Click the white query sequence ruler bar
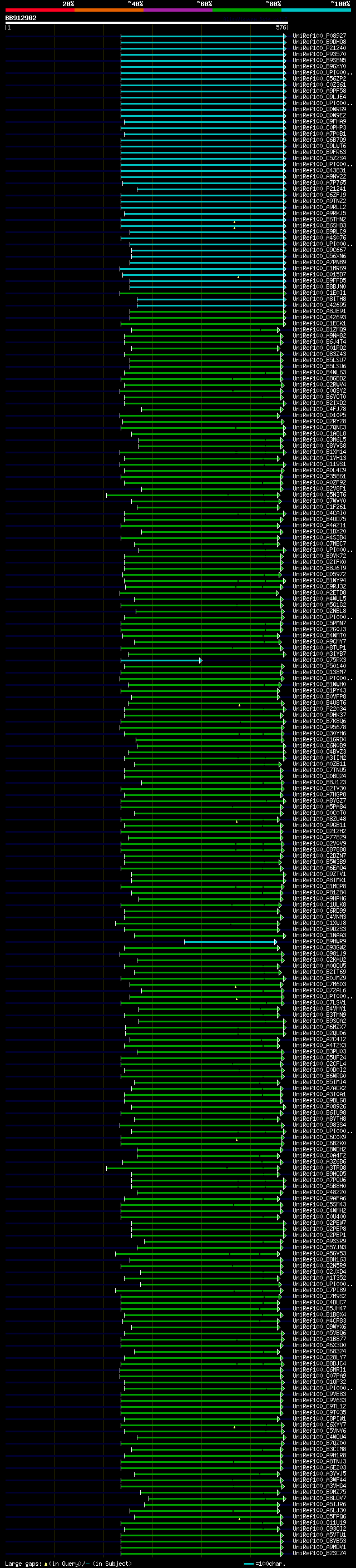The width and height of the screenshot is (356, 1568). pyautogui.click(x=146, y=23)
